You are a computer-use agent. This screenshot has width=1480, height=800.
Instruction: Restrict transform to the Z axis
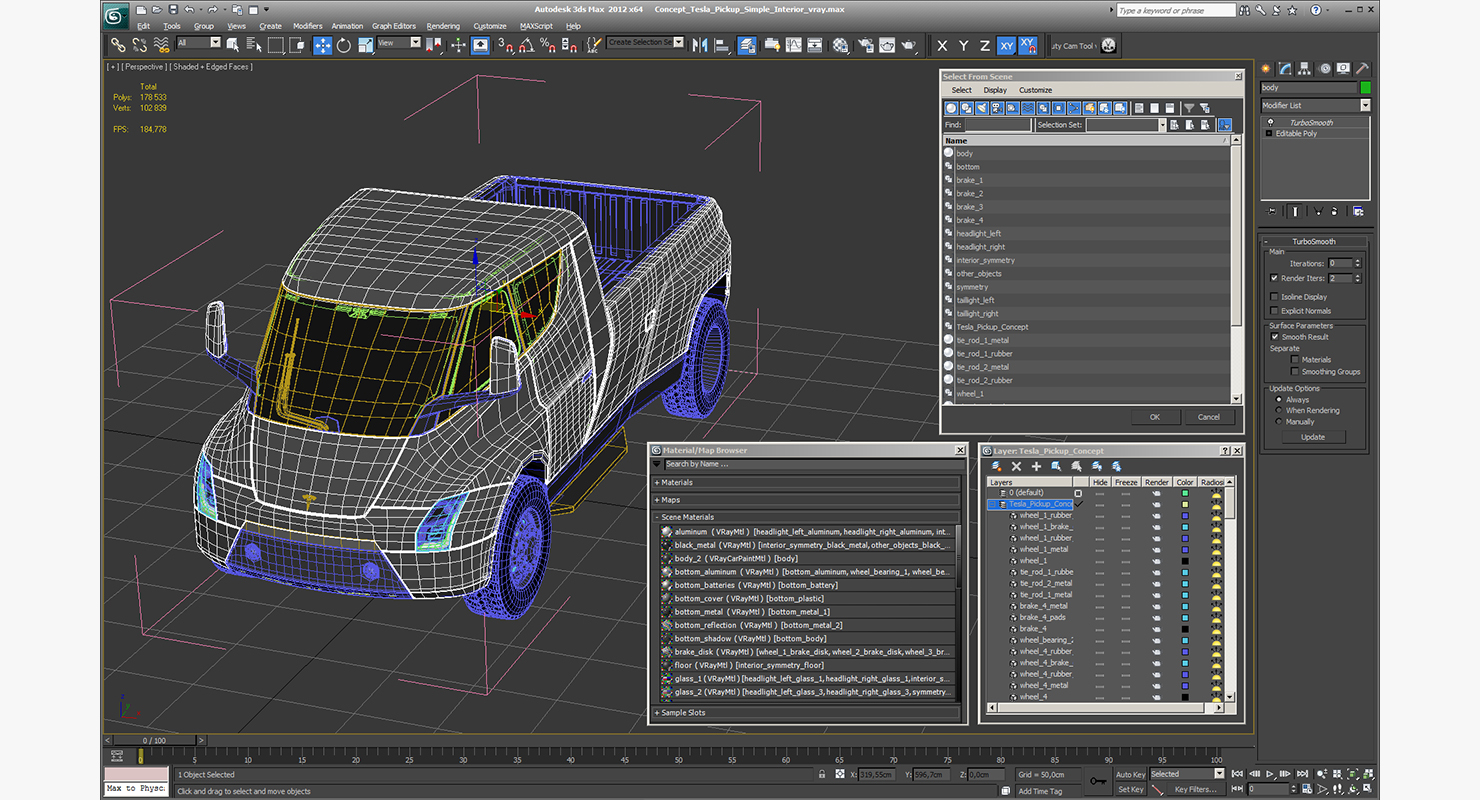[x=985, y=46]
